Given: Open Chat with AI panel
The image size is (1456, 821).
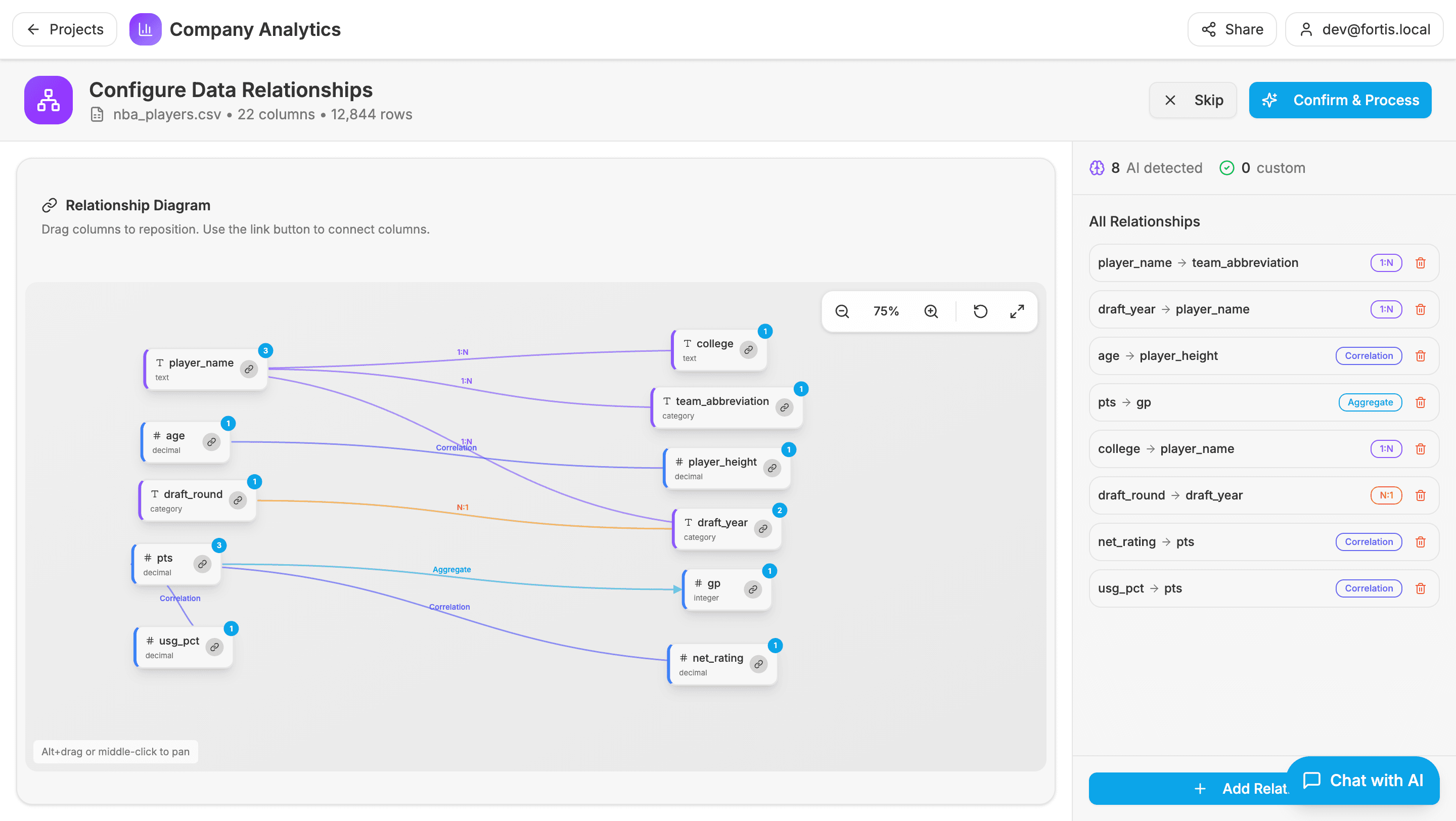Looking at the screenshot, I should 1363,781.
